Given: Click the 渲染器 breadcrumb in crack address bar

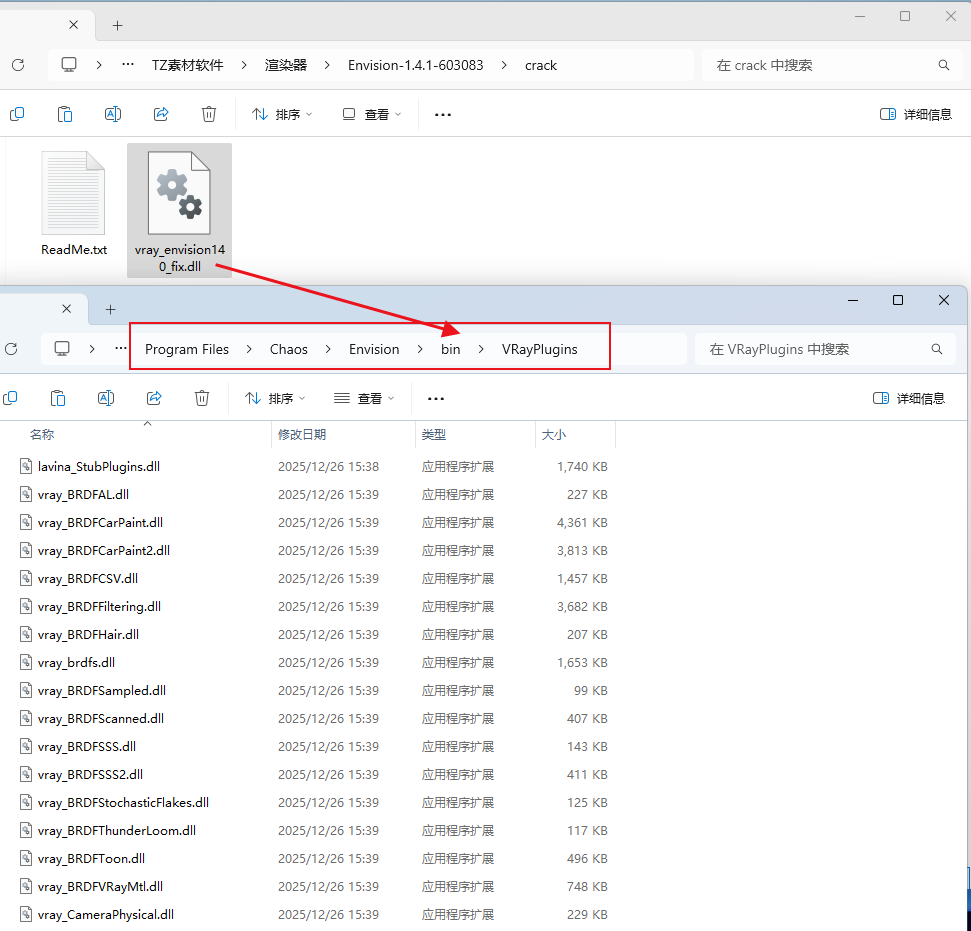Looking at the screenshot, I should [285, 65].
